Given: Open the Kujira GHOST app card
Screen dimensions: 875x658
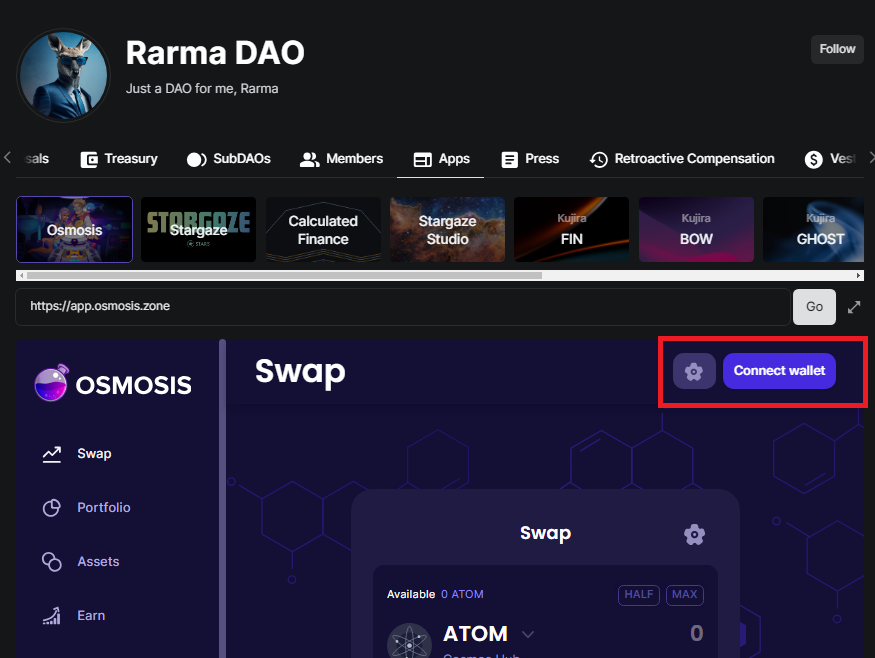Looking at the screenshot, I should tap(813, 229).
